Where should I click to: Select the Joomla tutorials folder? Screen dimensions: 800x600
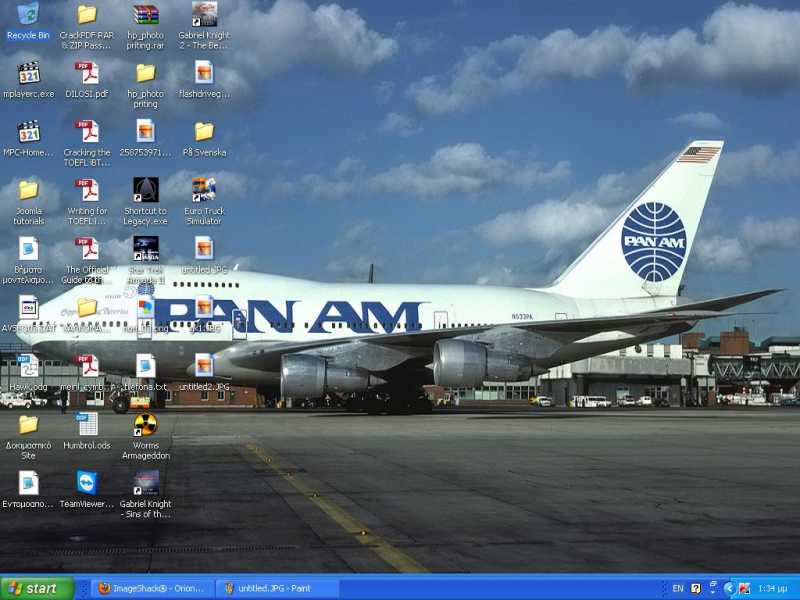(28, 189)
